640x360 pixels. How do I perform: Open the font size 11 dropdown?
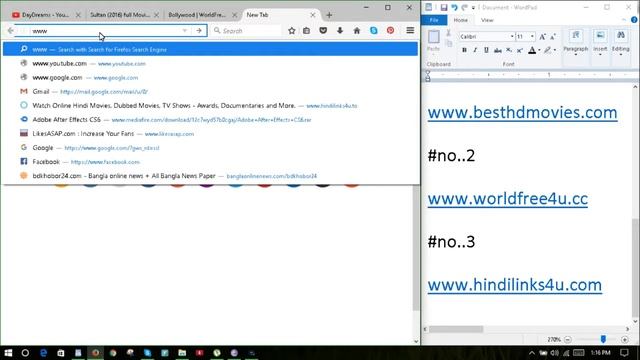(x=532, y=37)
